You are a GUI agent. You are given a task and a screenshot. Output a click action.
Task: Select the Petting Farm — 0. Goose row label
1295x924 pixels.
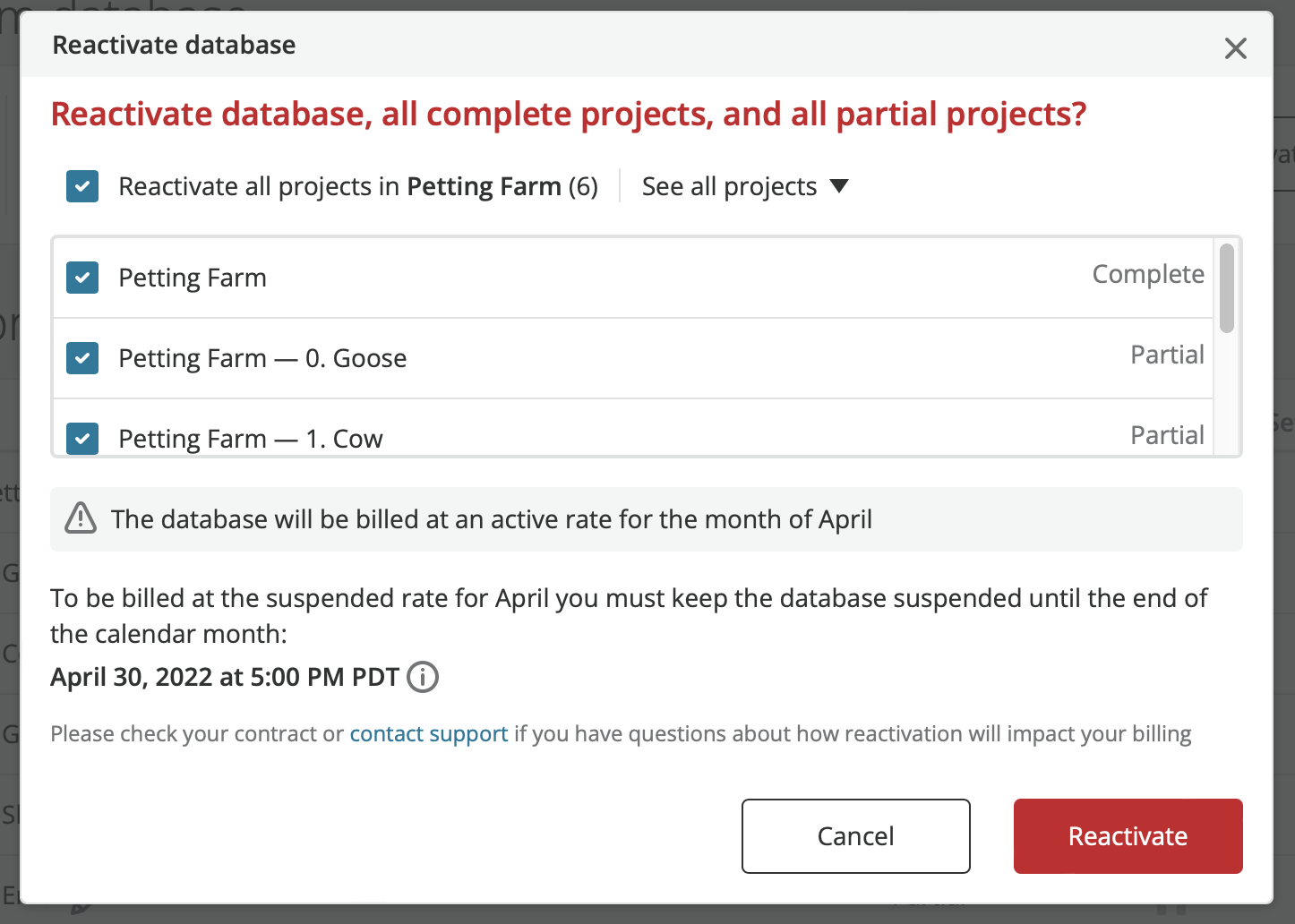pos(262,358)
